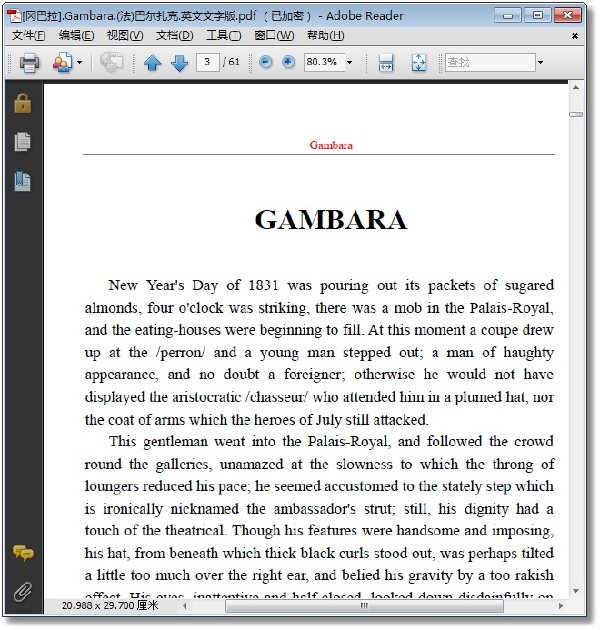Open the 工具(T) menu
This screenshot has height=630, width=600.
tap(223, 36)
